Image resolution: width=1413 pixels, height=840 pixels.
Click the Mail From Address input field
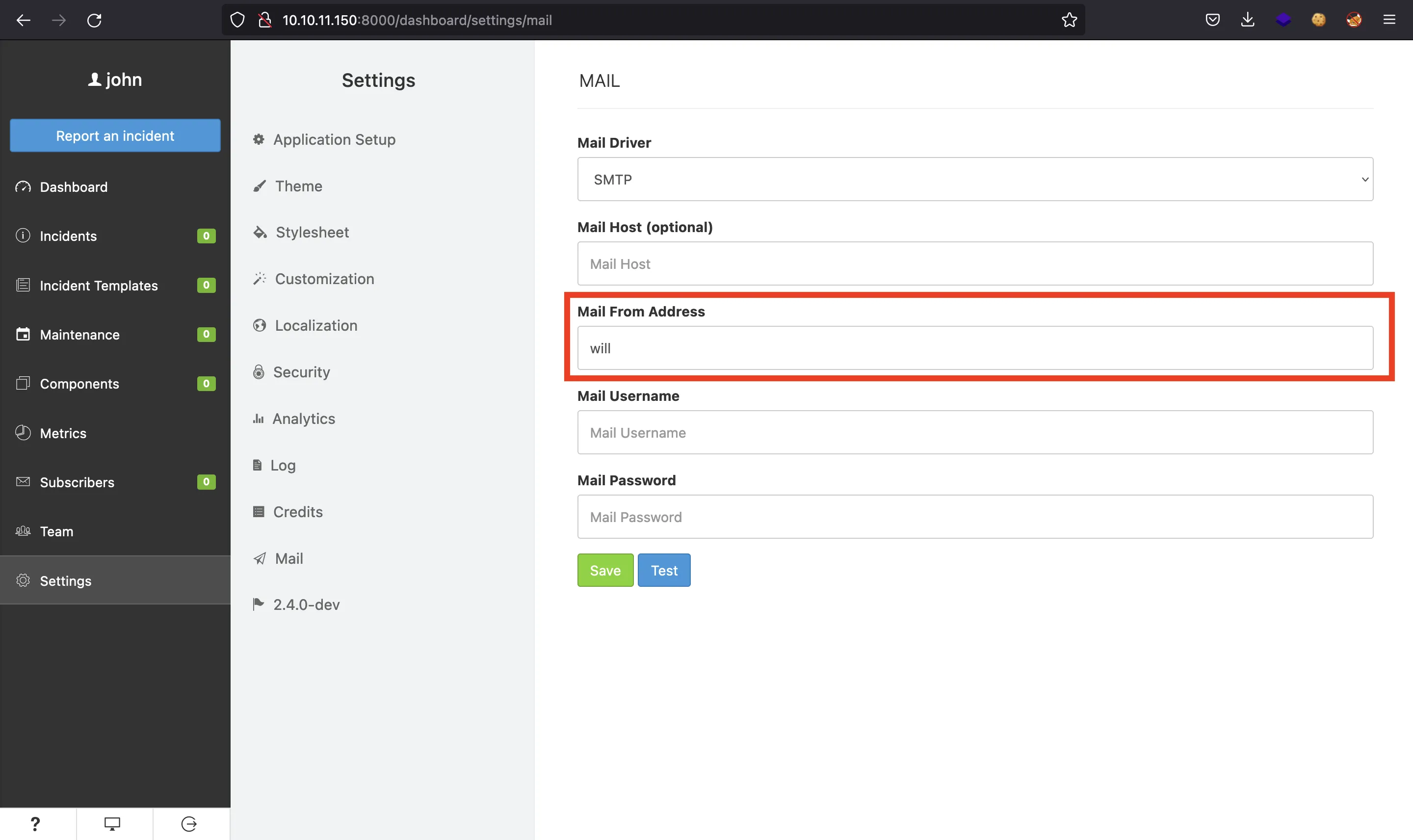975,347
